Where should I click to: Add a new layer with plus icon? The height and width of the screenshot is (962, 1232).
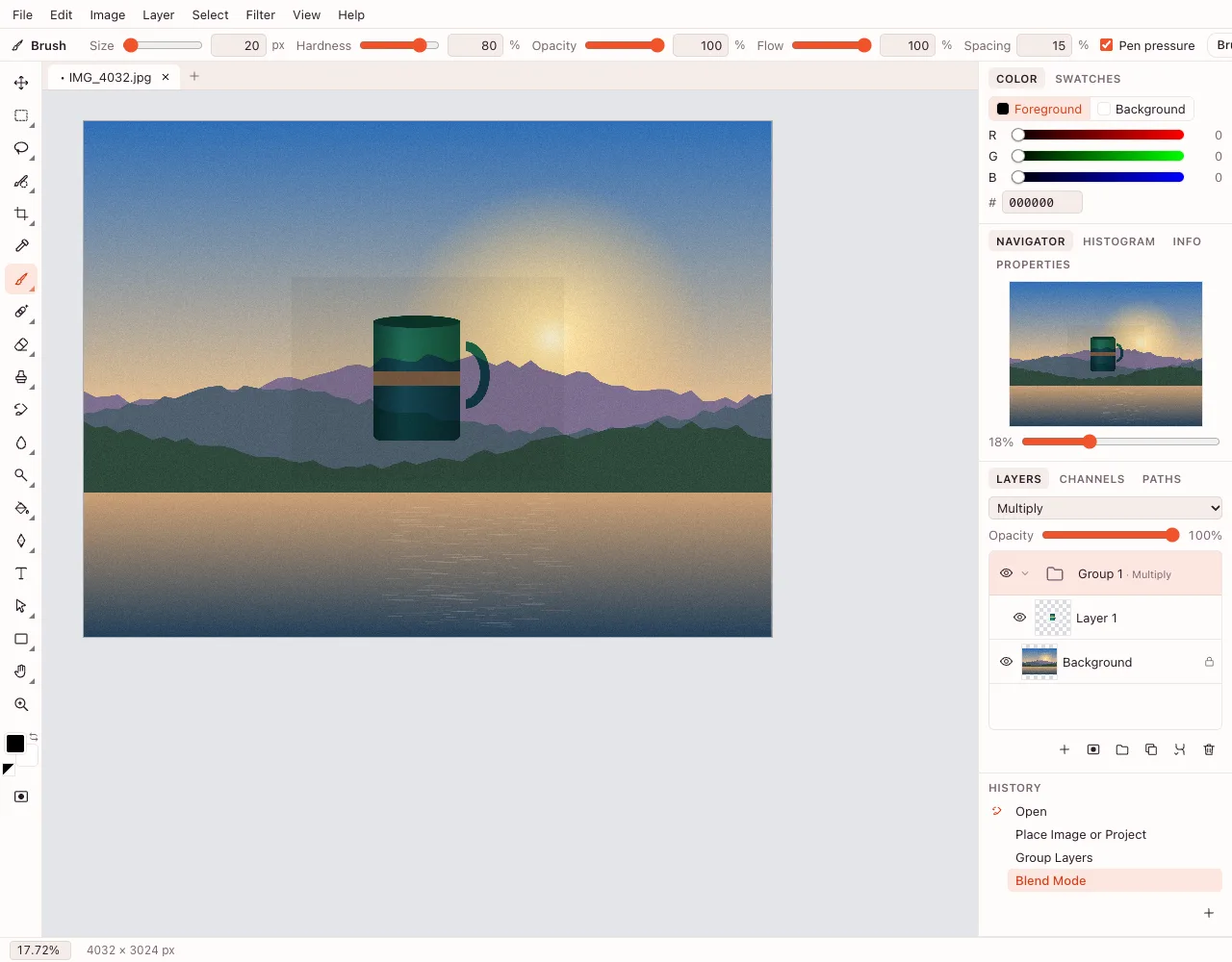tap(1065, 749)
